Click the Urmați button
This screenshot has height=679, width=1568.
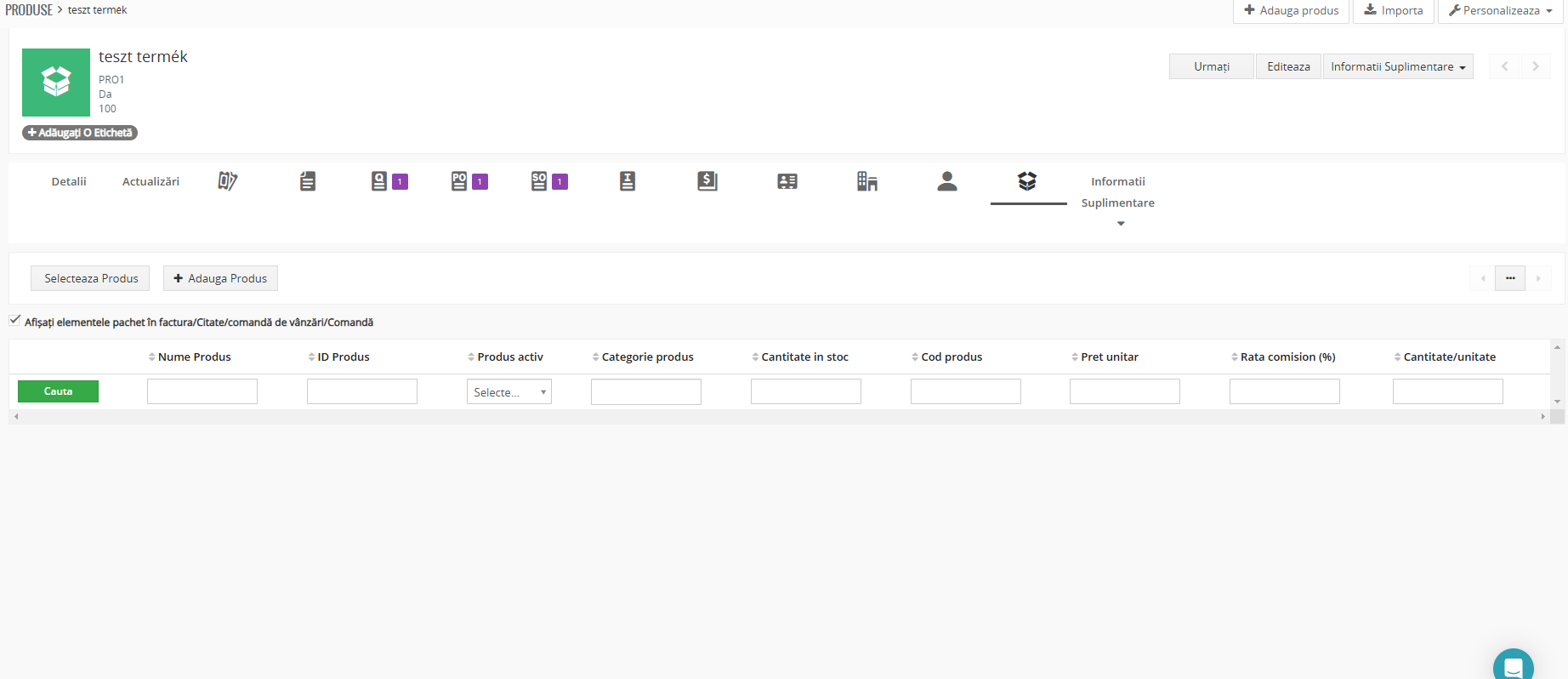click(x=1212, y=66)
